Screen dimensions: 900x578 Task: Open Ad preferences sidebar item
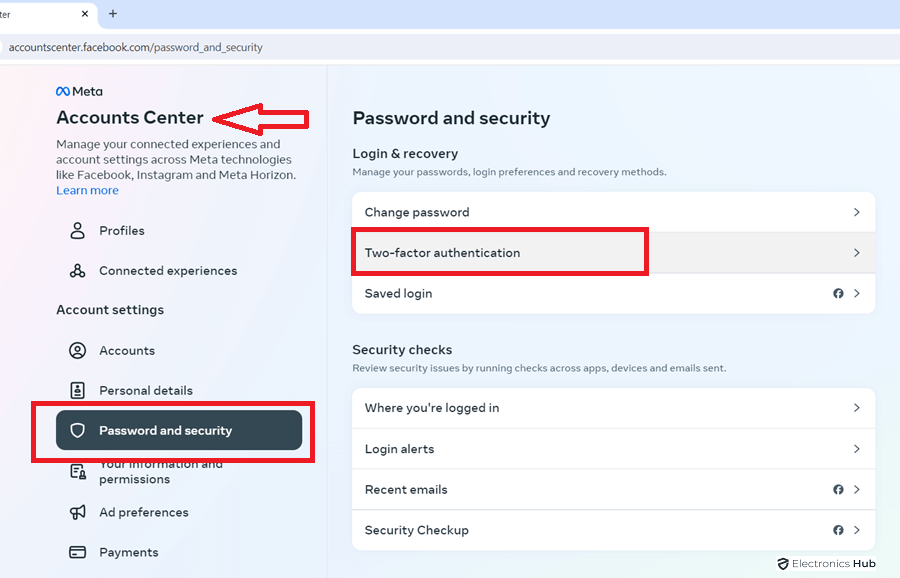143,512
